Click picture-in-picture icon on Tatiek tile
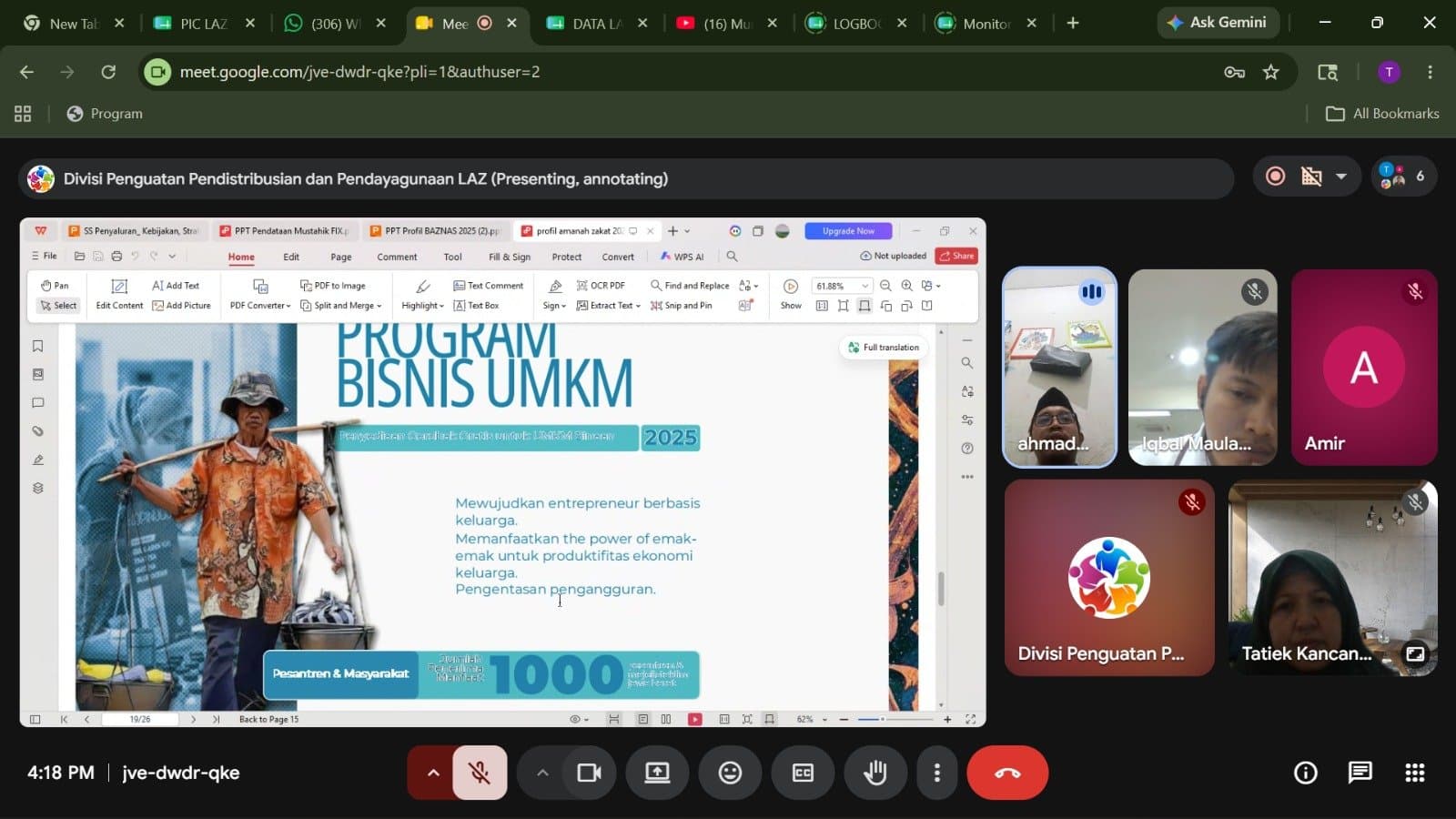 click(x=1415, y=653)
